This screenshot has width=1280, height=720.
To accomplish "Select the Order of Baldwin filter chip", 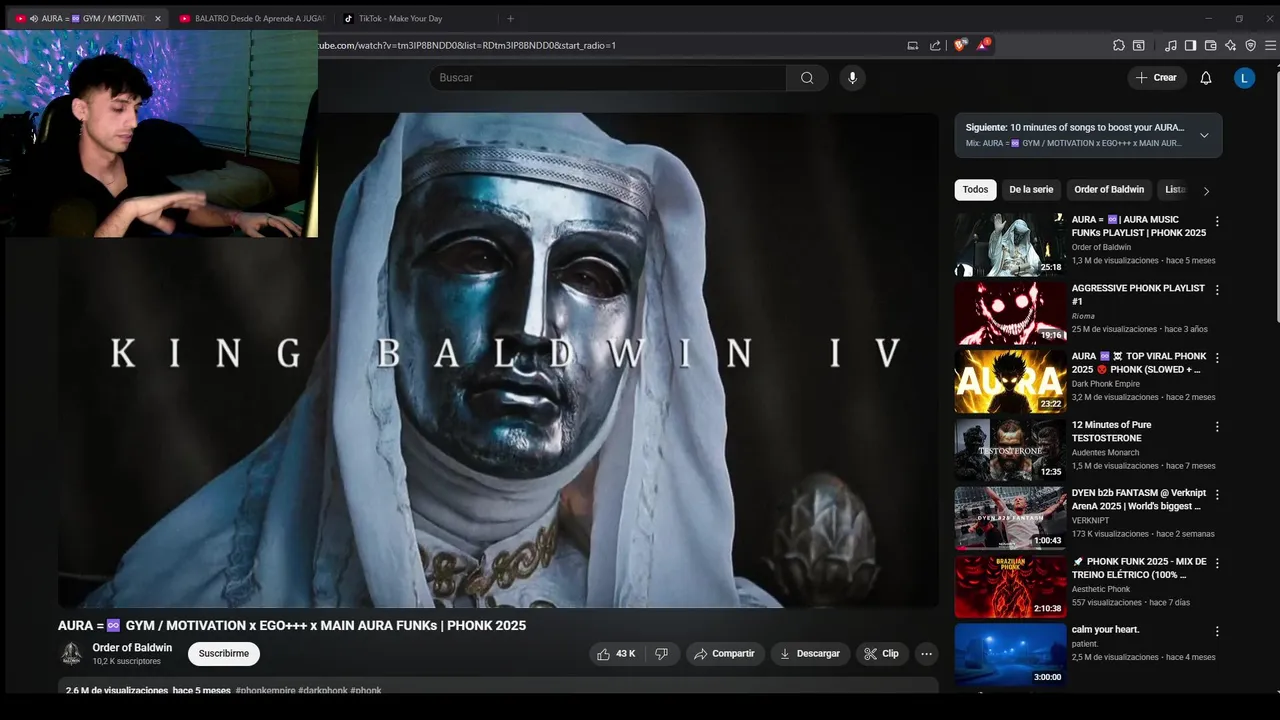I will pos(1109,190).
